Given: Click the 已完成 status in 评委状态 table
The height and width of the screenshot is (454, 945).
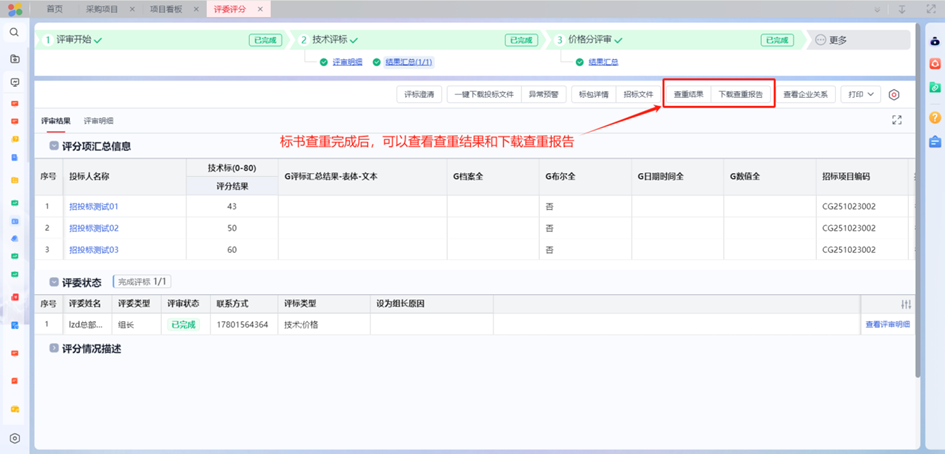Looking at the screenshot, I should [x=183, y=324].
